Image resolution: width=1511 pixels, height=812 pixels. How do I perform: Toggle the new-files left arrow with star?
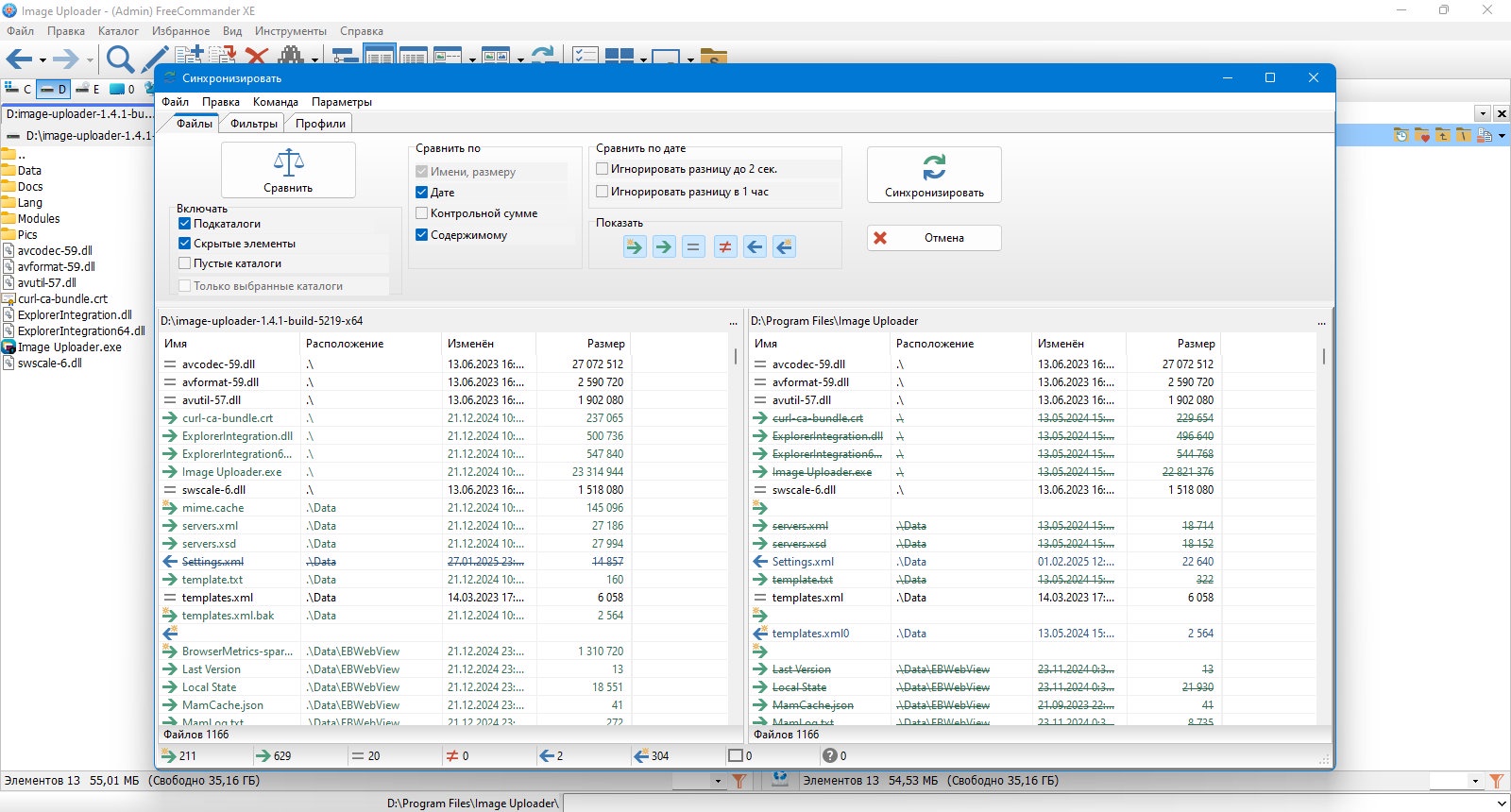tap(785, 247)
